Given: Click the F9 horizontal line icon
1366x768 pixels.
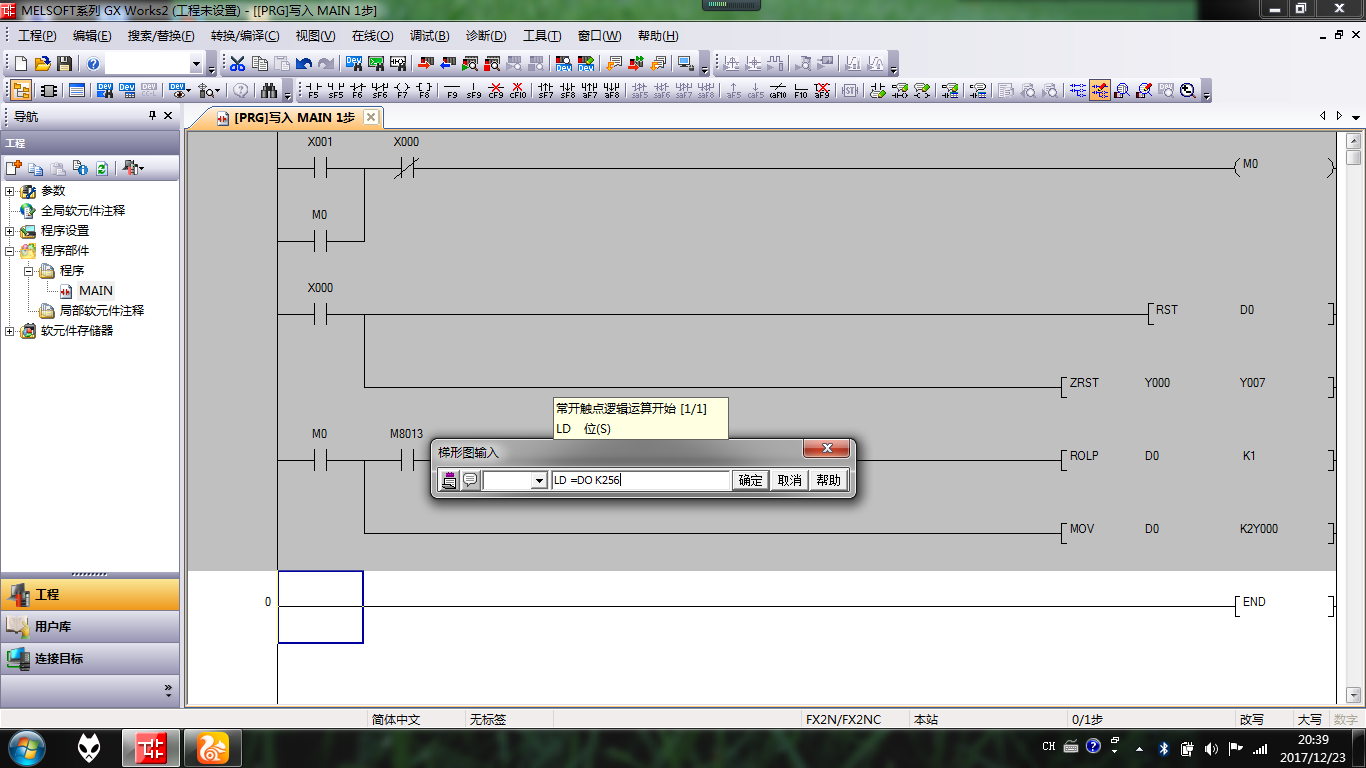Looking at the screenshot, I should pos(452,91).
